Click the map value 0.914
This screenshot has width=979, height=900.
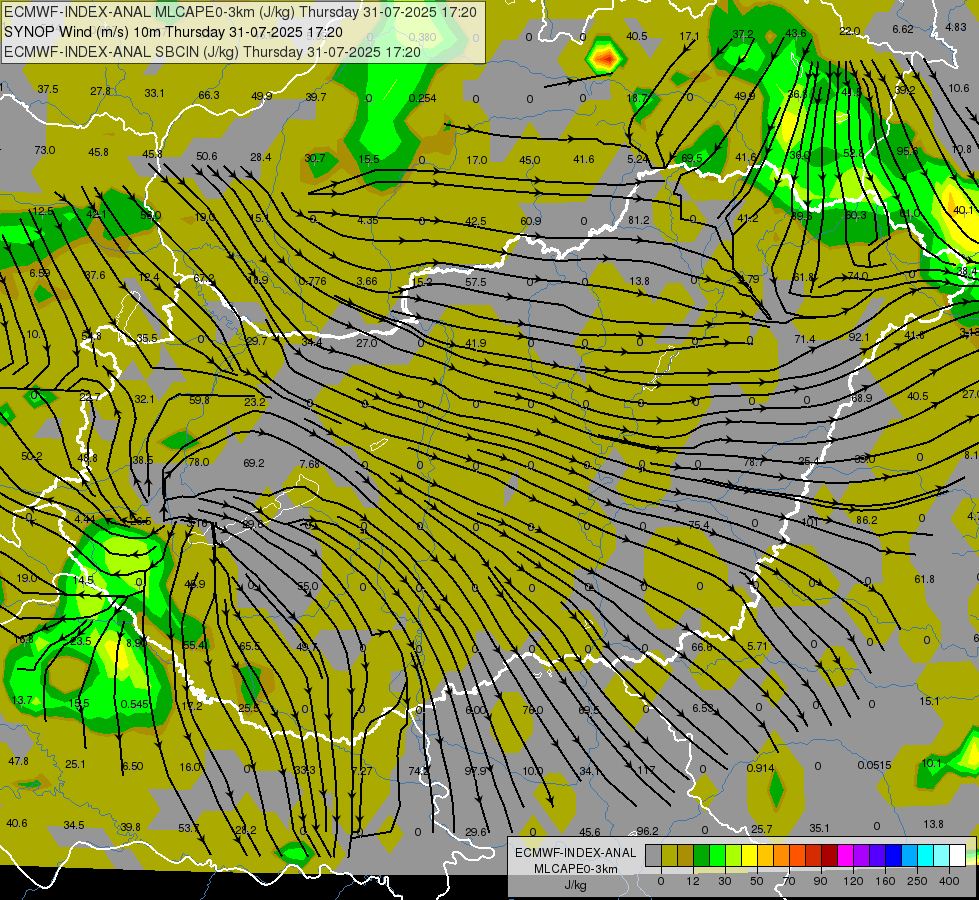760,768
